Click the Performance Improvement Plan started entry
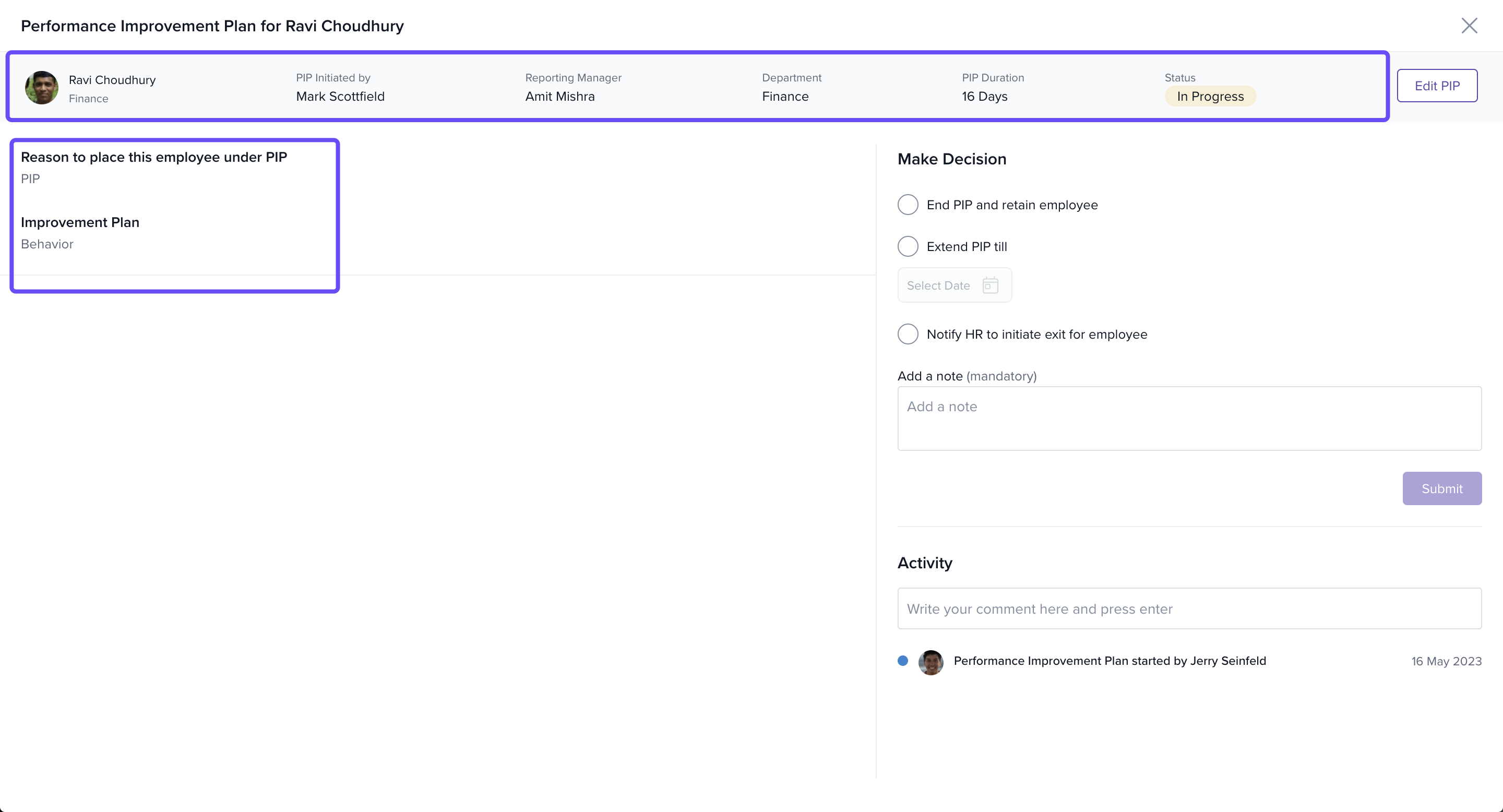This screenshot has height=812, width=1503. pyautogui.click(x=1109, y=661)
